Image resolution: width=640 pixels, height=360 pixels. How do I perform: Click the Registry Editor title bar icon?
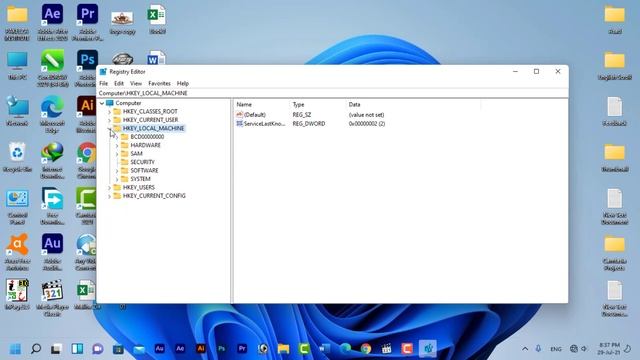[x=103, y=72]
